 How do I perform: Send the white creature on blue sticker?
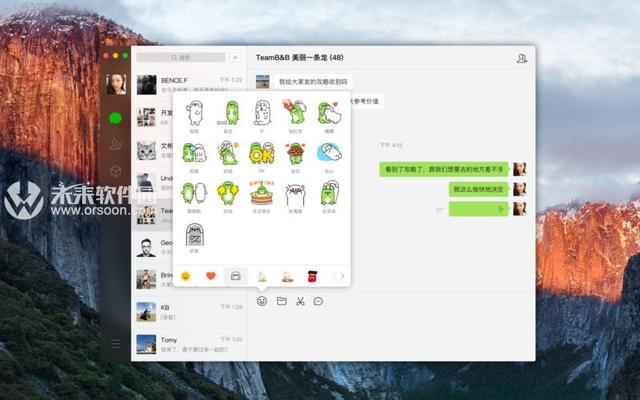click(x=329, y=153)
